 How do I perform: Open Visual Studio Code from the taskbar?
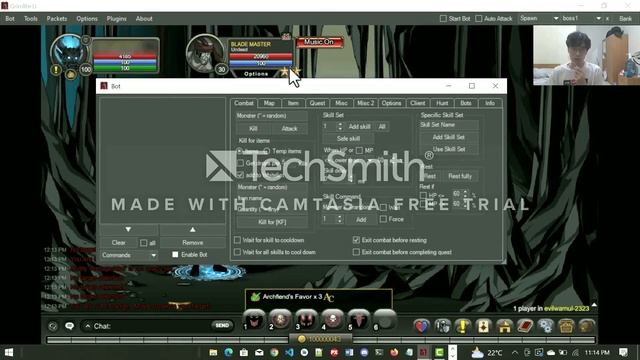tap(289, 352)
